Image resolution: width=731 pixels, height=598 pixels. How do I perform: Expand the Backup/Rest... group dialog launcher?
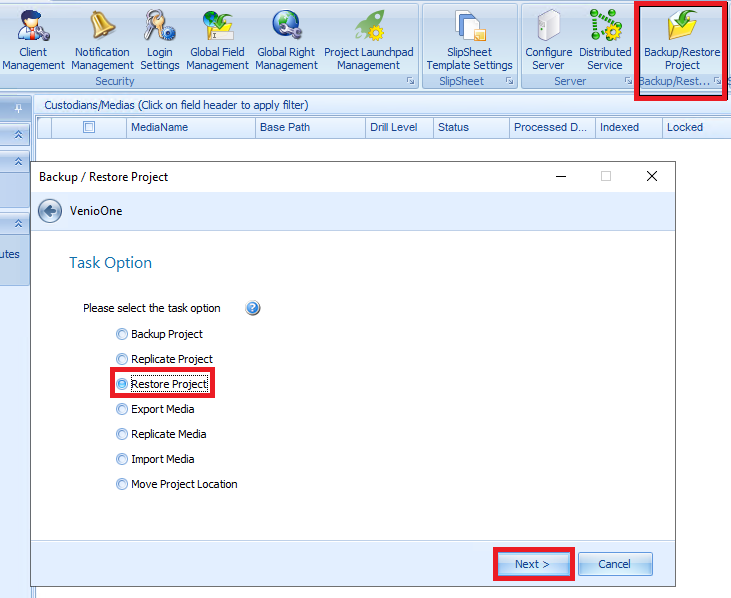point(717,81)
